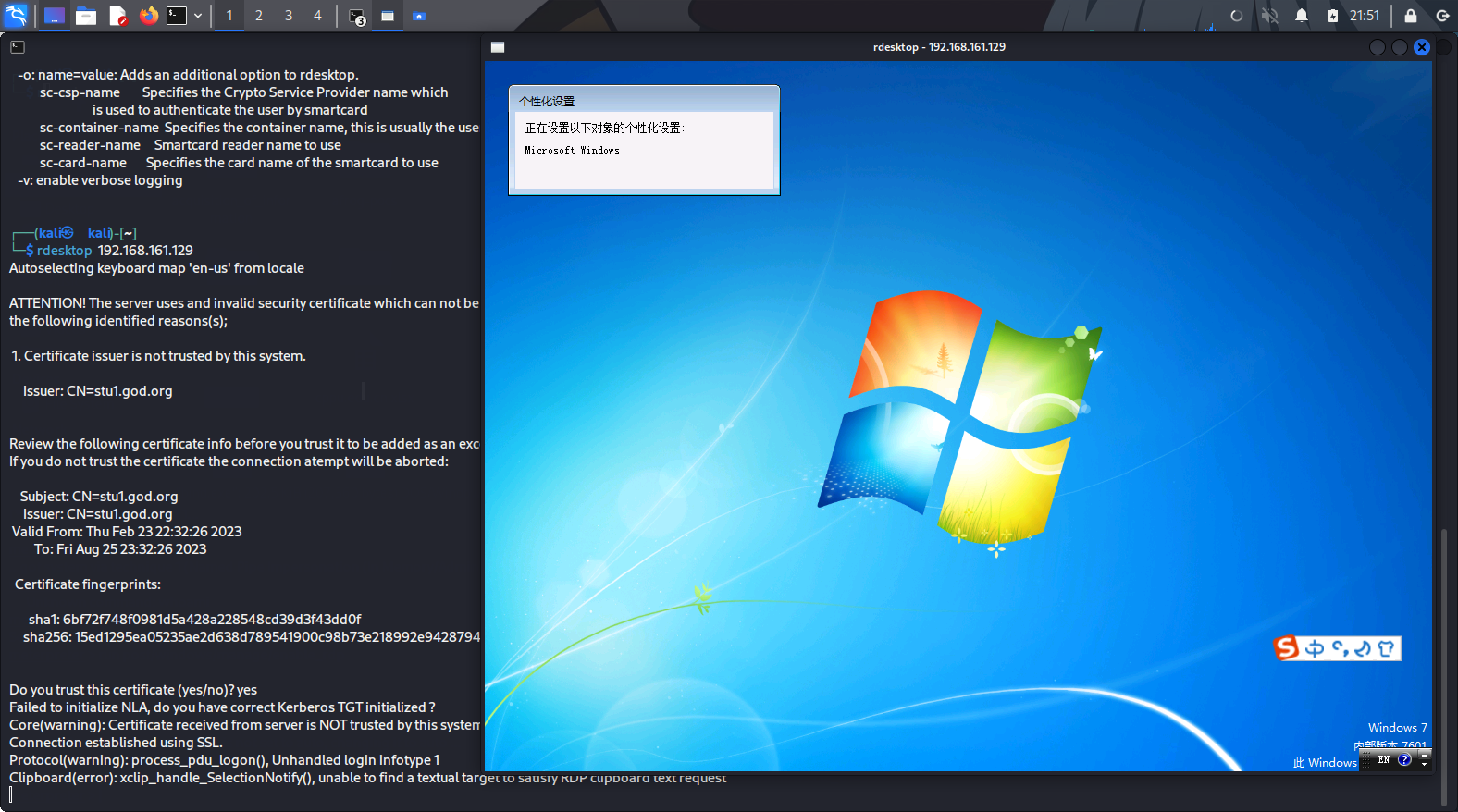
Task: Toggle Chinese/English mode on Sogou bar
Action: click(x=1315, y=649)
